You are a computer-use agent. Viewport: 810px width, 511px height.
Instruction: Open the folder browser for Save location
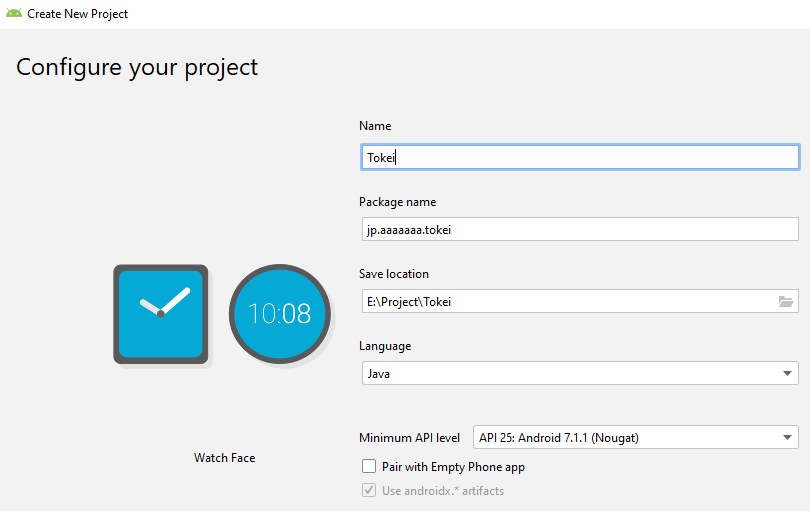click(786, 301)
